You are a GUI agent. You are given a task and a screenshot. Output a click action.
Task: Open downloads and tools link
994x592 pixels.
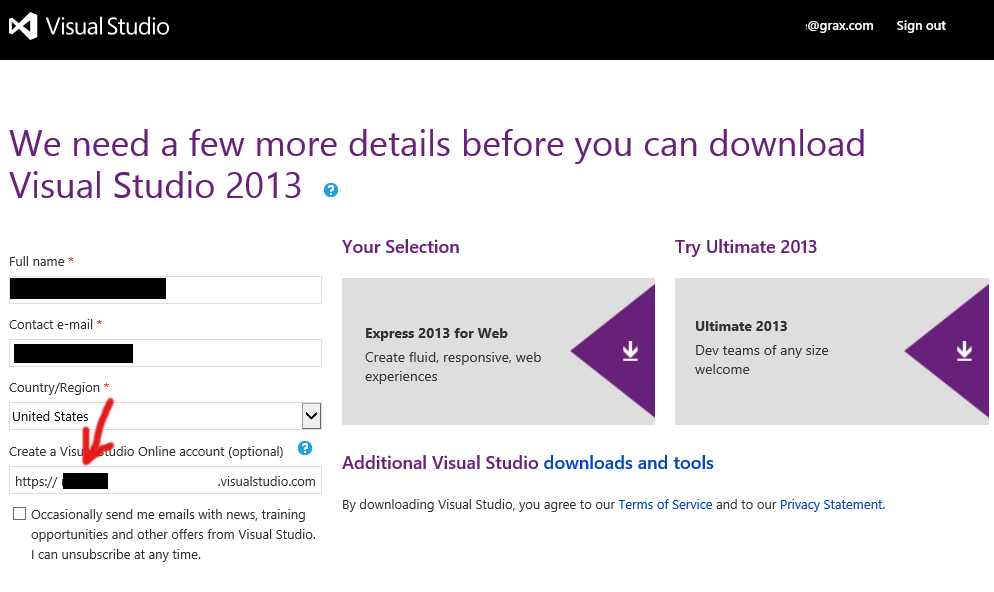point(628,463)
